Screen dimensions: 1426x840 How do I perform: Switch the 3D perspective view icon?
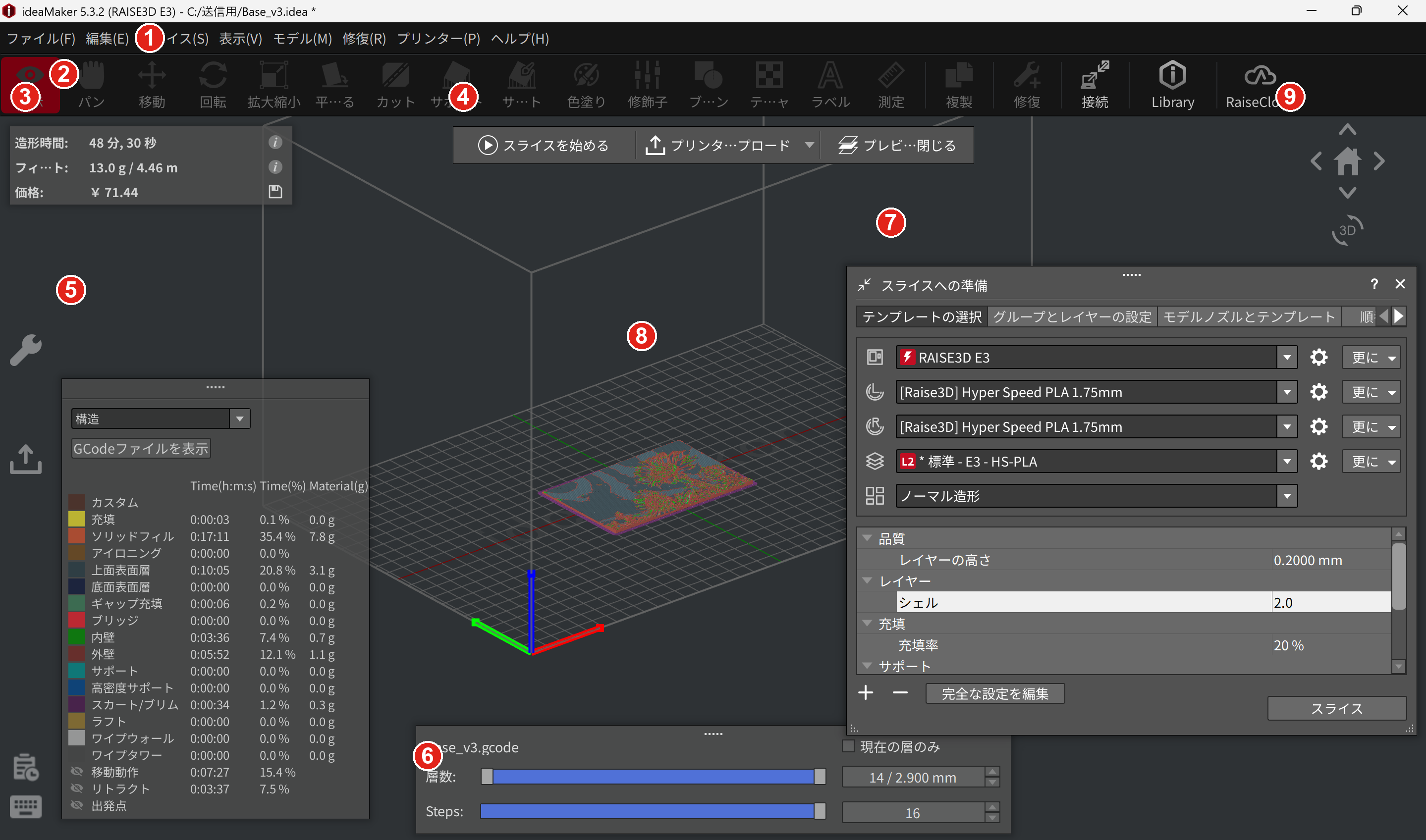tap(1347, 230)
